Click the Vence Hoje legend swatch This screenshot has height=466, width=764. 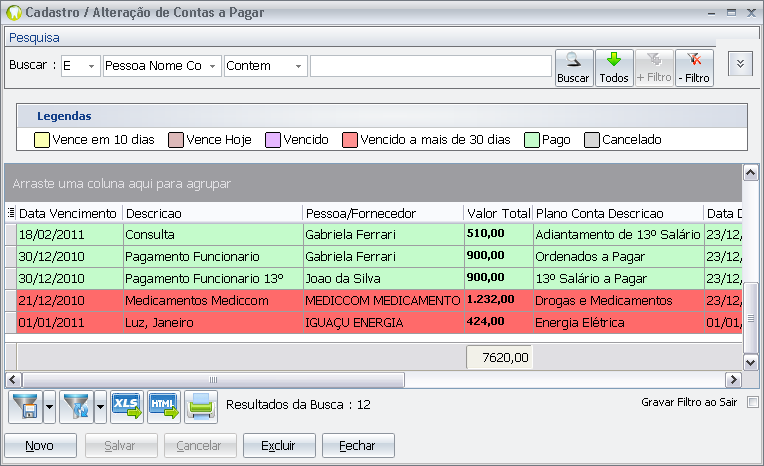(175, 140)
